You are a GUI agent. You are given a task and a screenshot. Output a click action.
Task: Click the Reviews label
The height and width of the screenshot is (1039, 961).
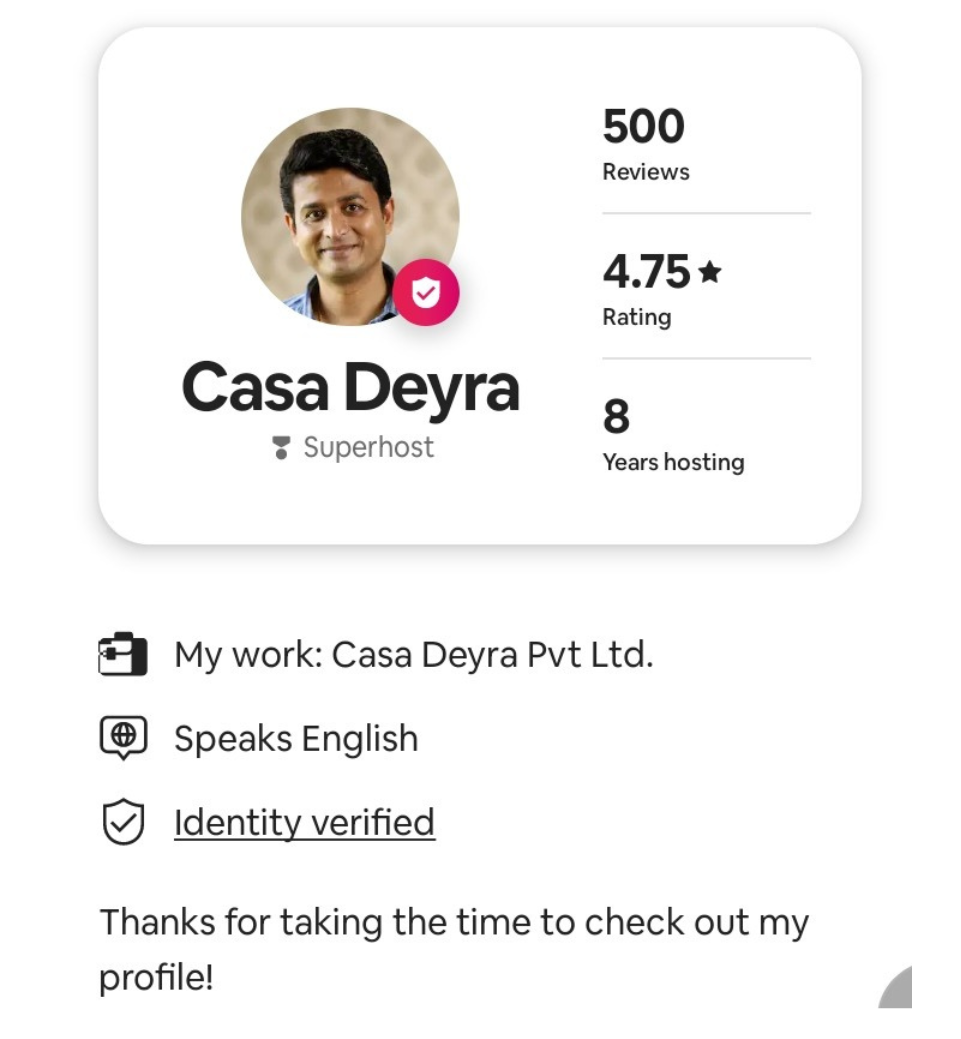645,172
